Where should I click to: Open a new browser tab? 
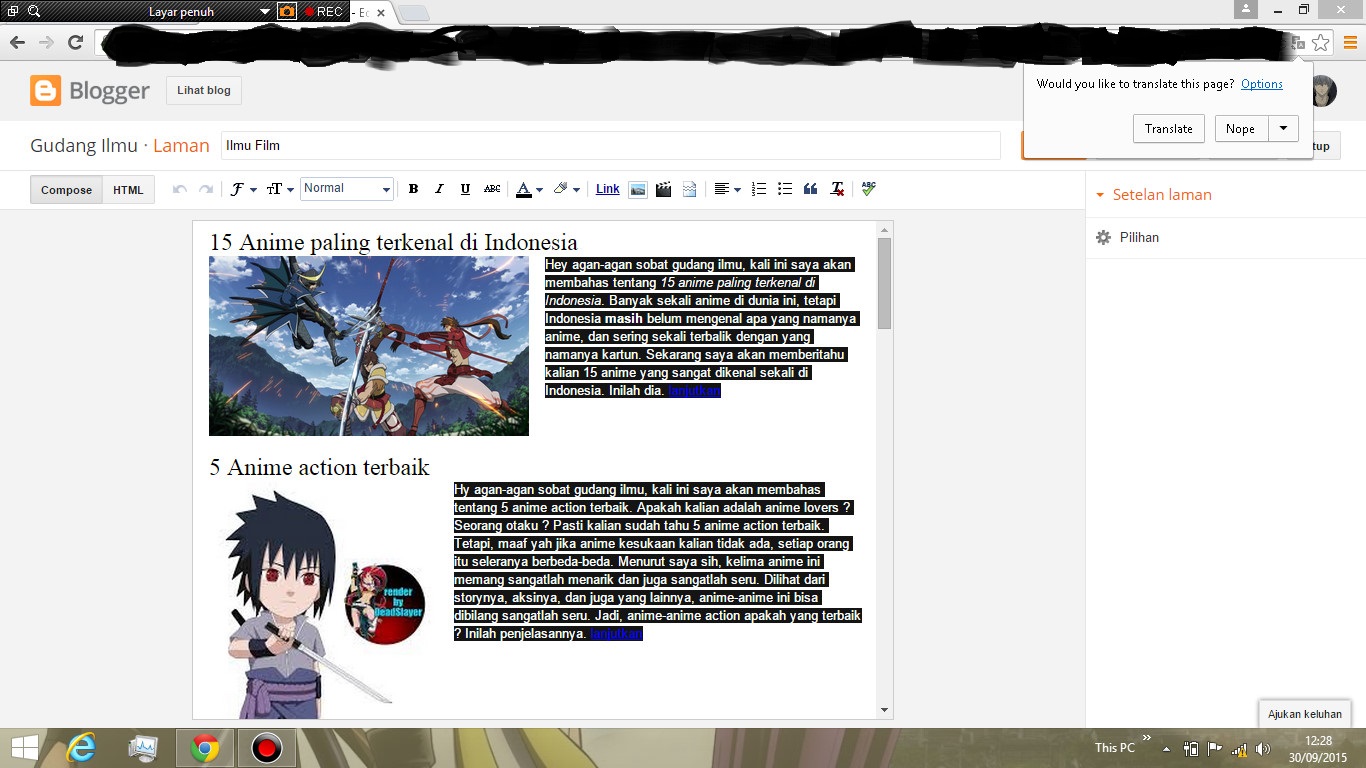click(x=414, y=13)
